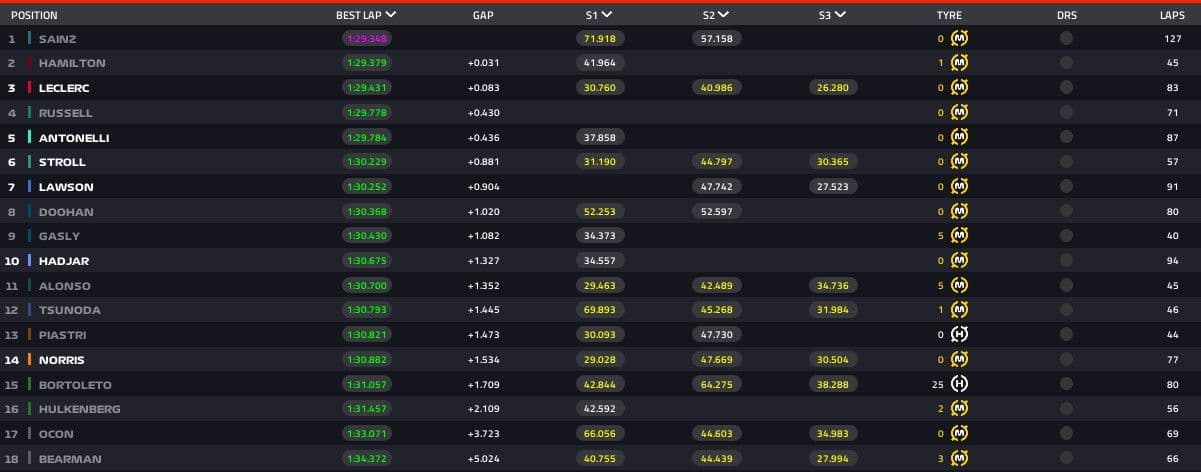Screen dimensions: 1201x472
Task: Open the S1 sector column dropdown
Action: (607, 15)
